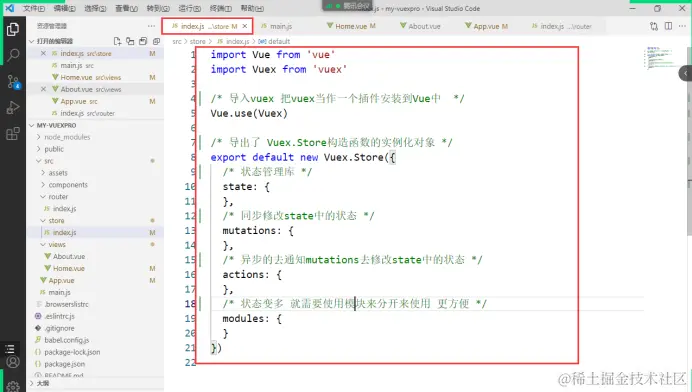Screen dimensions: 692x392
Task: Open the Explorer view in activity bar
Action: [x=13, y=30]
